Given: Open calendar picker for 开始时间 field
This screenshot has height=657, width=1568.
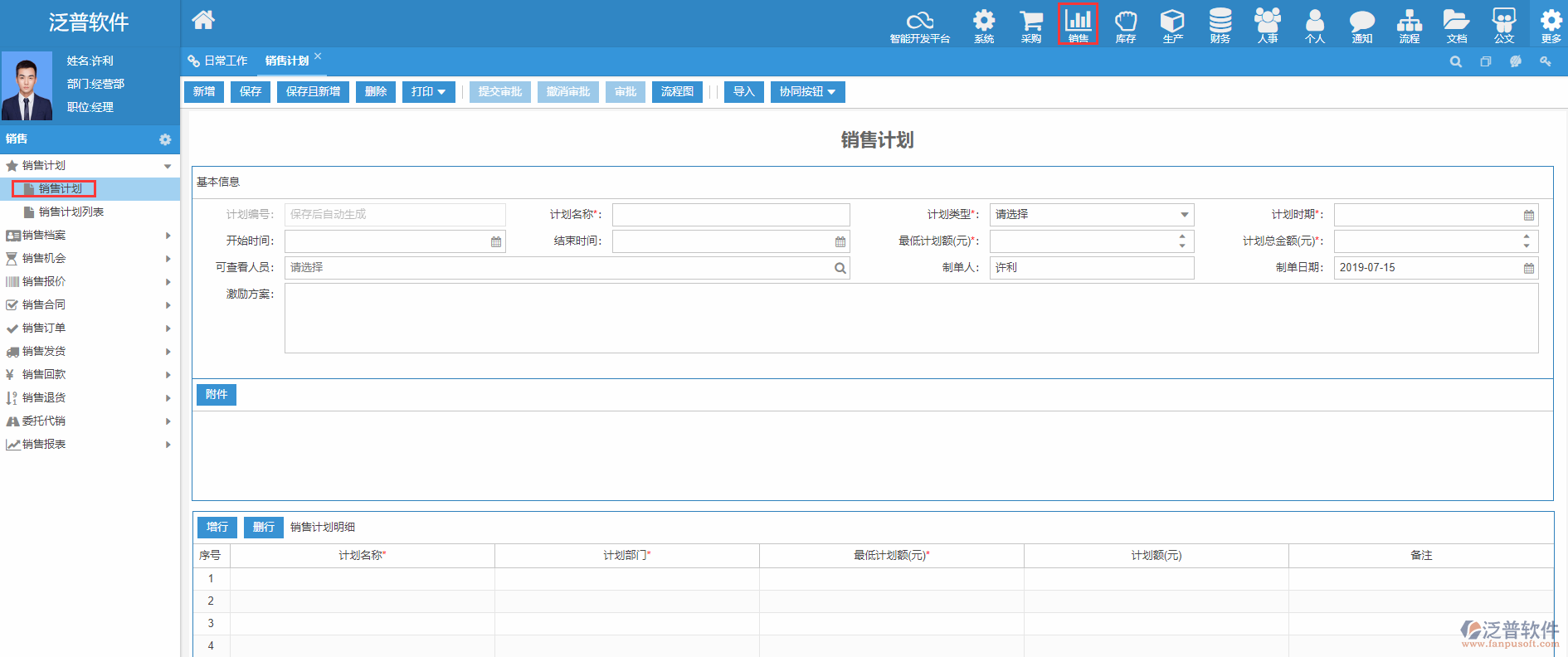Looking at the screenshot, I should tap(496, 241).
